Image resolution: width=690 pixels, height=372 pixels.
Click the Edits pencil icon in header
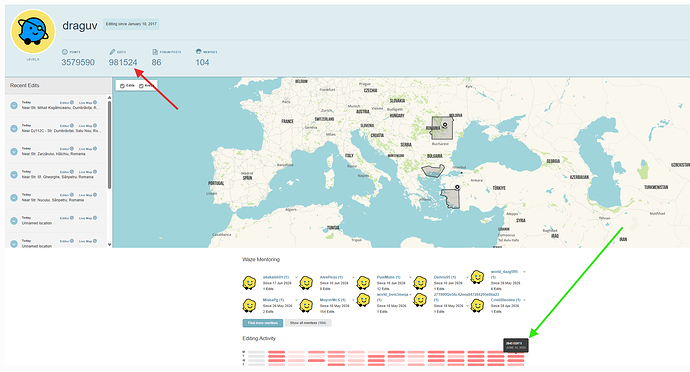click(112, 52)
